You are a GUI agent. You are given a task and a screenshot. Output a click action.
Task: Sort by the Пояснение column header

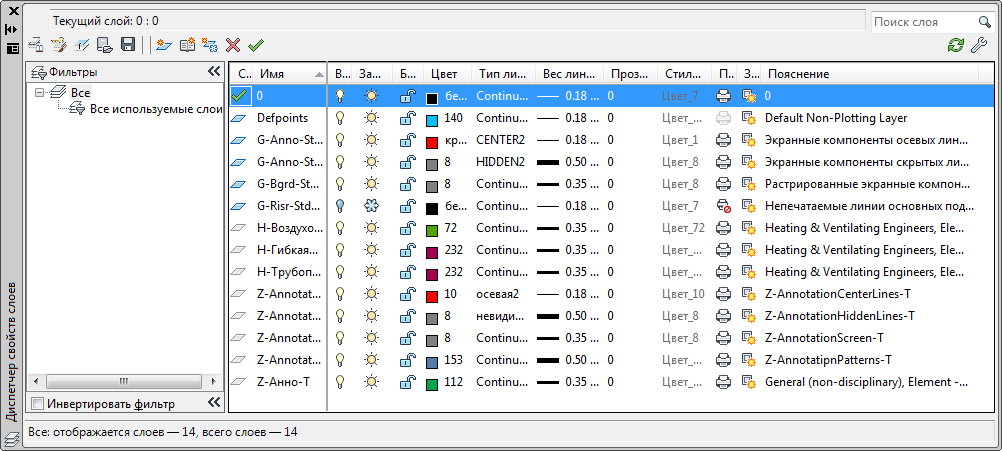pyautogui.click(x=868, y=74)
